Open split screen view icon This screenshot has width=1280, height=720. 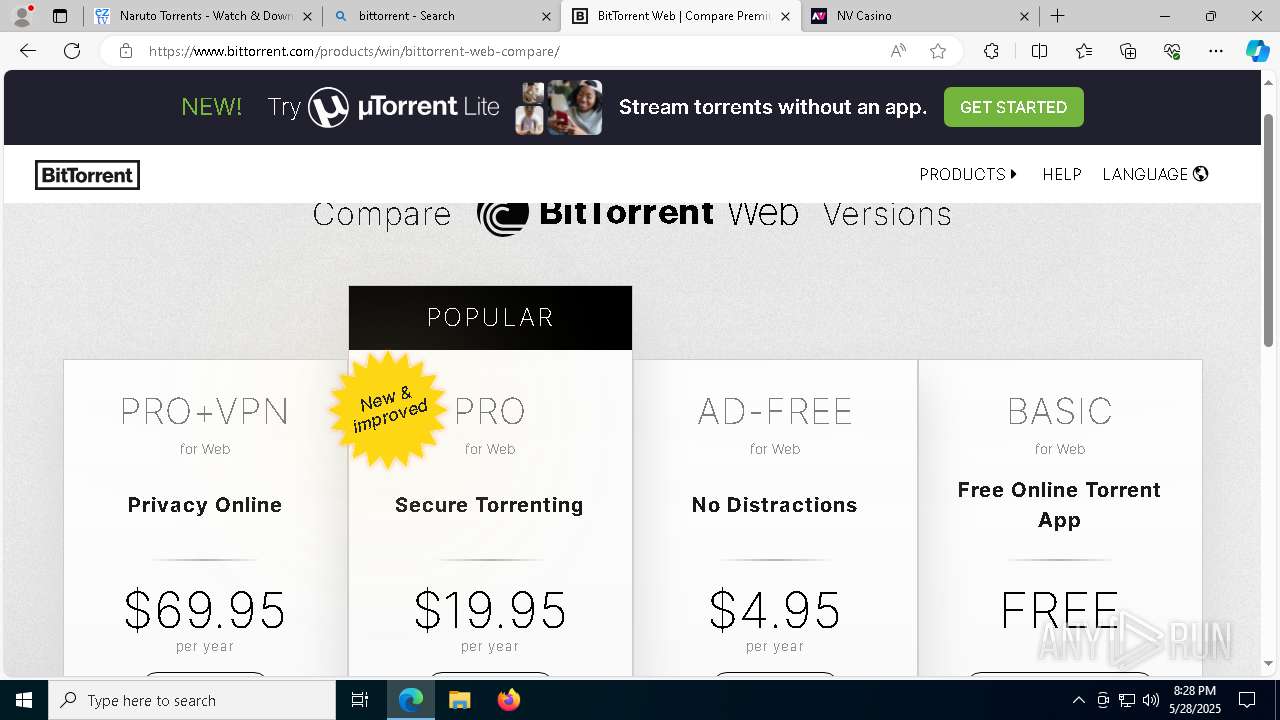click(1039, 51)
